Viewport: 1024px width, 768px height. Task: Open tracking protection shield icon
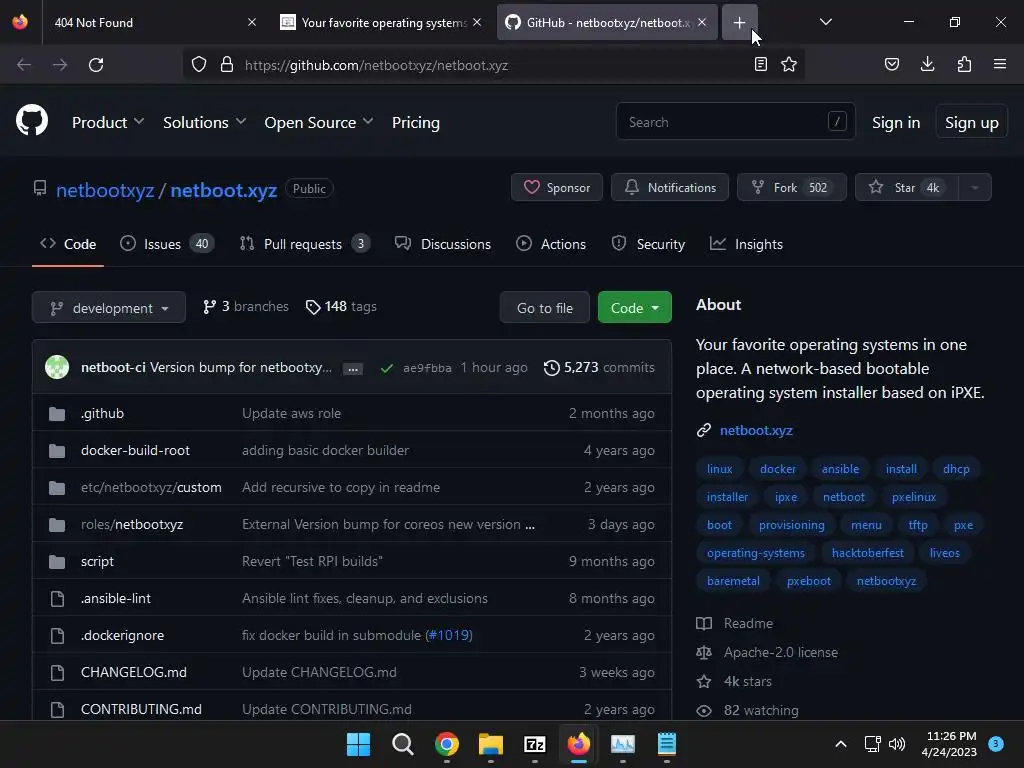[x=199, y=65]
